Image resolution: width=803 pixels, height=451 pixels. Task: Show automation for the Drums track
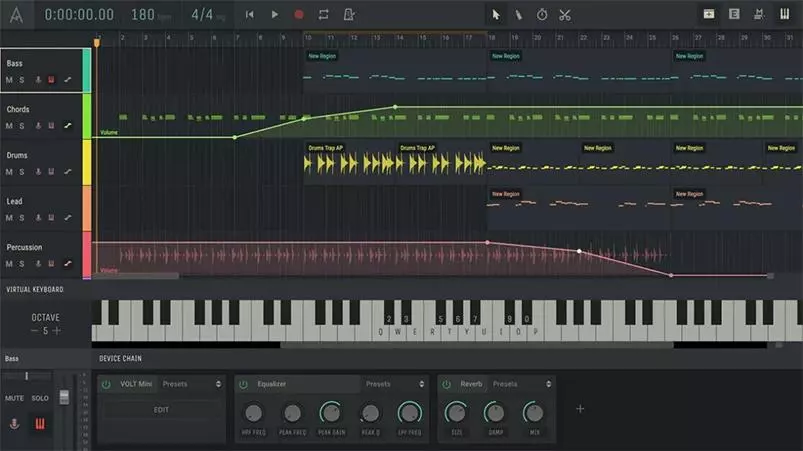click(68, 172)
